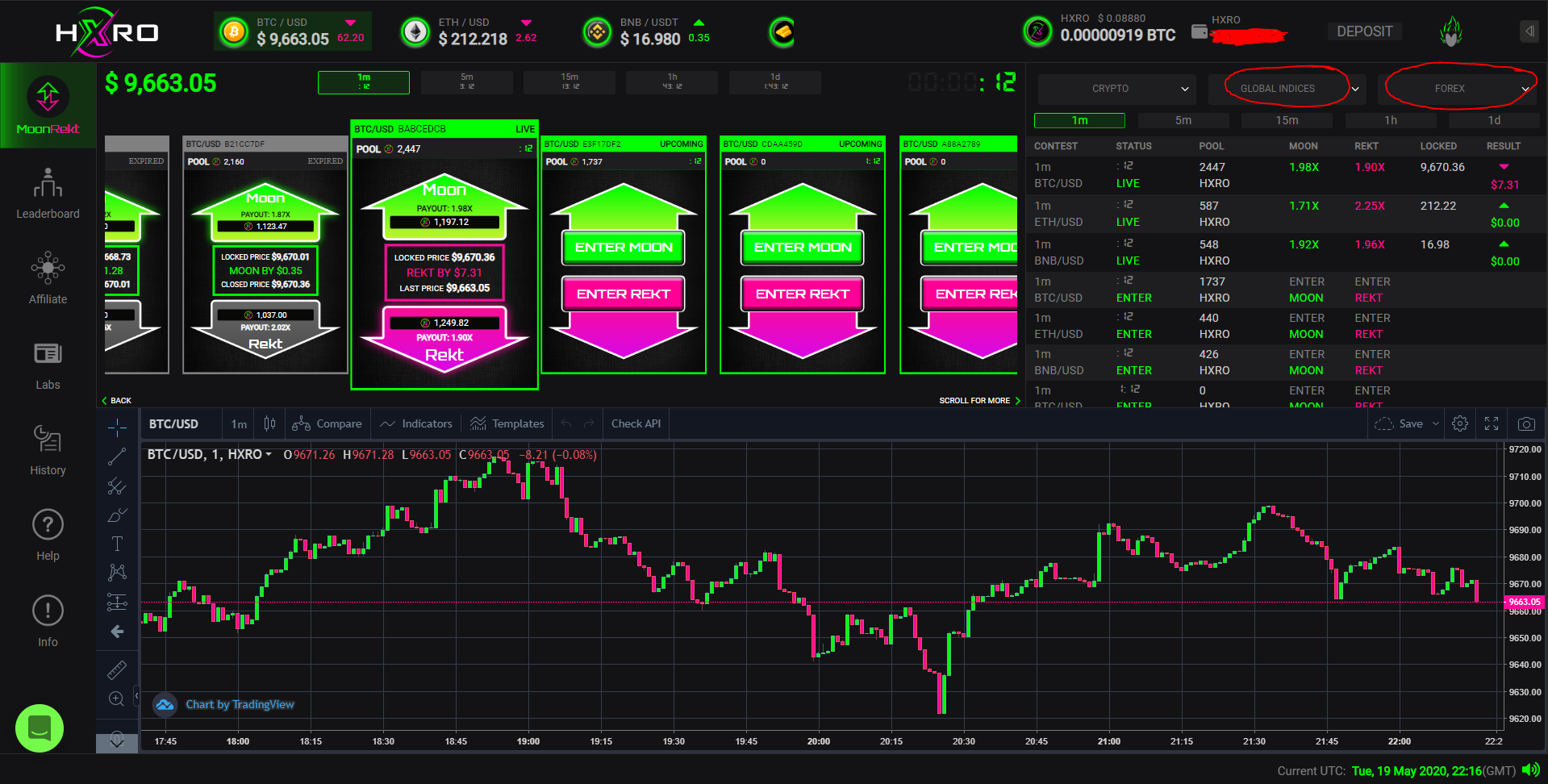The image size is (1548, 784).
Task: Enter fullscreen mode on the chart
Action: coord(1491,423)
